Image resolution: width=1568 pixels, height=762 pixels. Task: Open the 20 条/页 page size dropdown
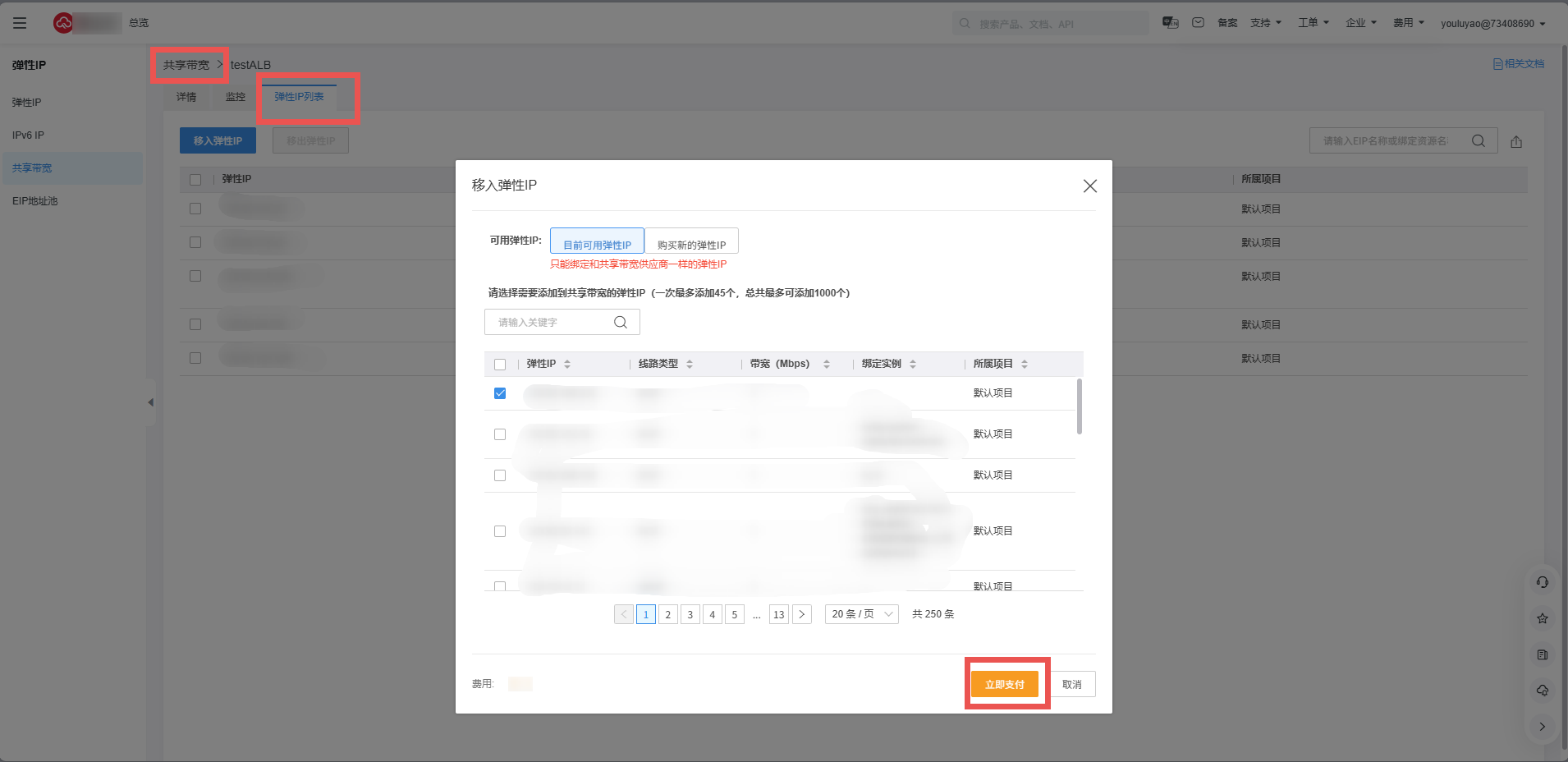point(862,614)
